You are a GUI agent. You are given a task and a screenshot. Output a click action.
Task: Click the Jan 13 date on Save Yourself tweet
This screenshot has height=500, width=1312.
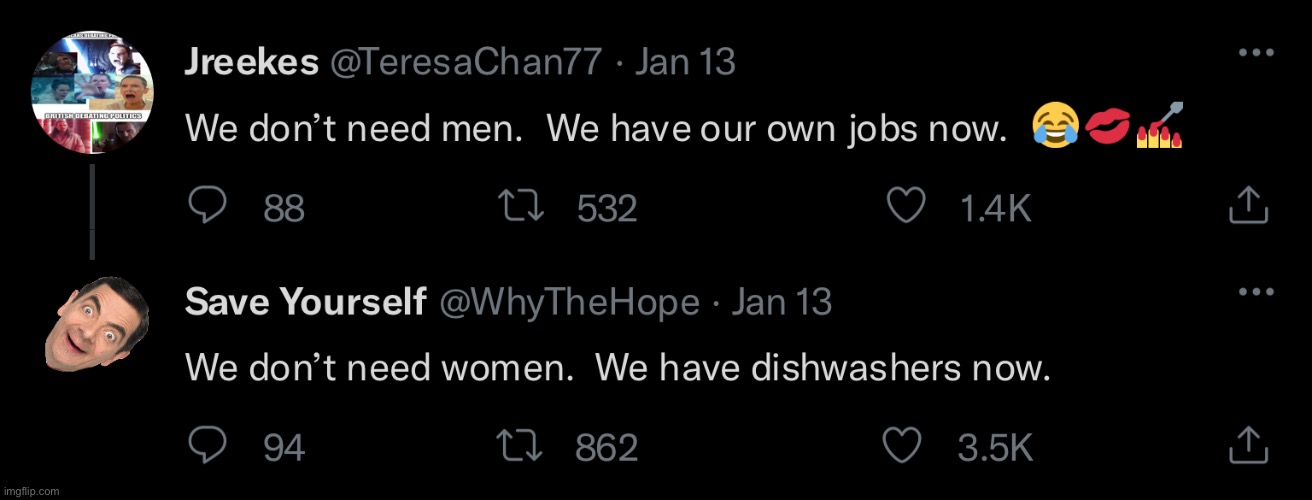pos(781,301)
